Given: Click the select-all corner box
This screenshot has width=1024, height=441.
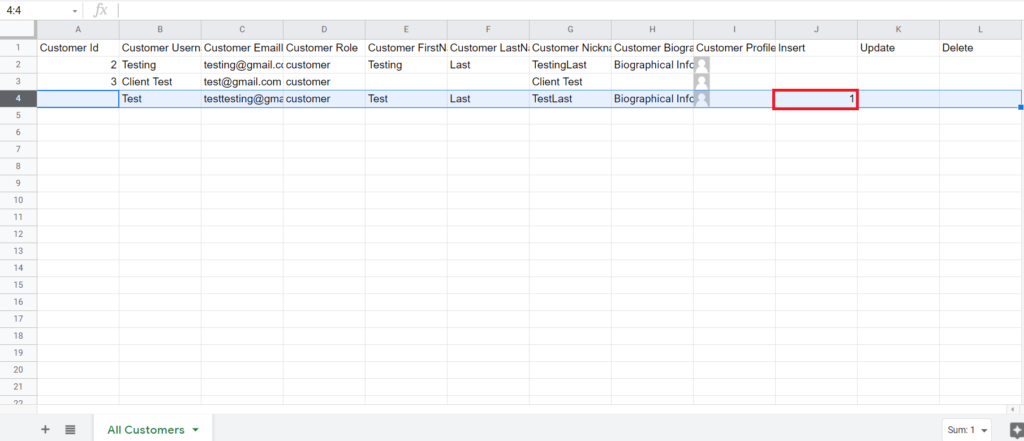Looking at the screenshot, I should 18,29.
